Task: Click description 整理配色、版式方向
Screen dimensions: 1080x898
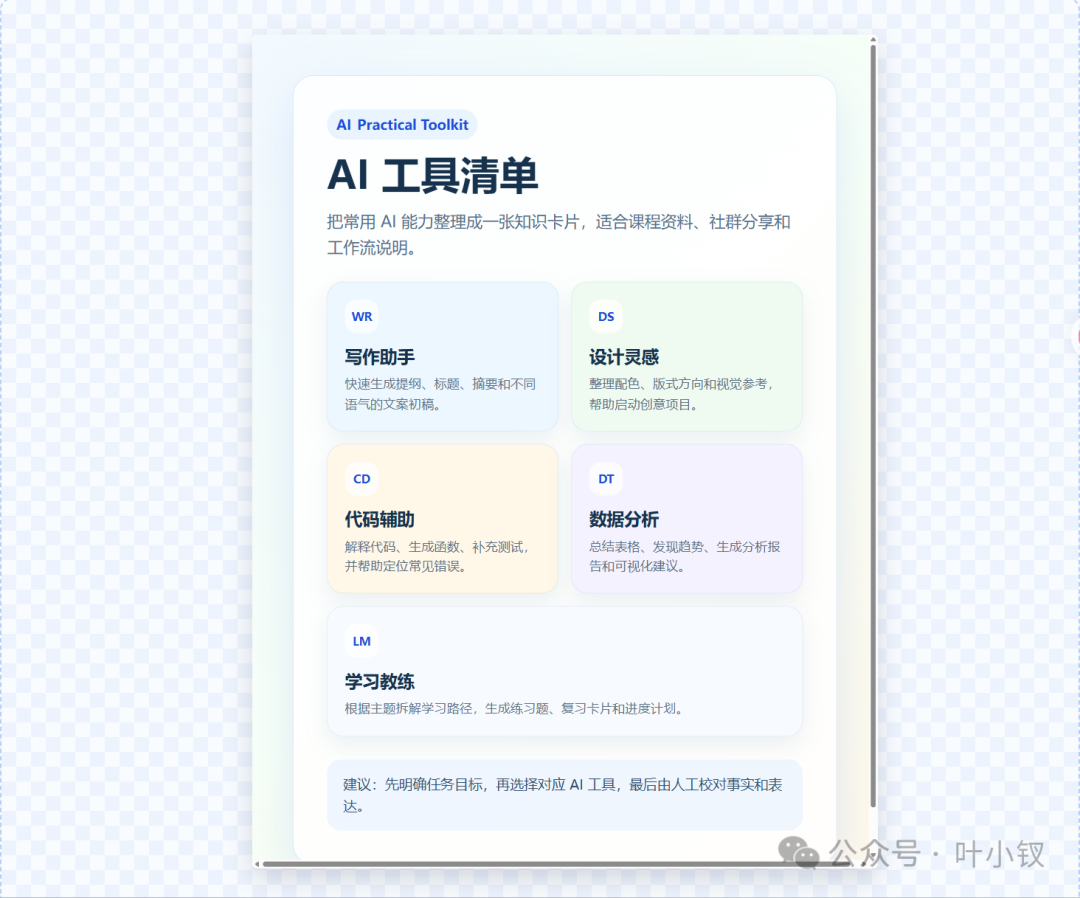Action: point(681,394)
